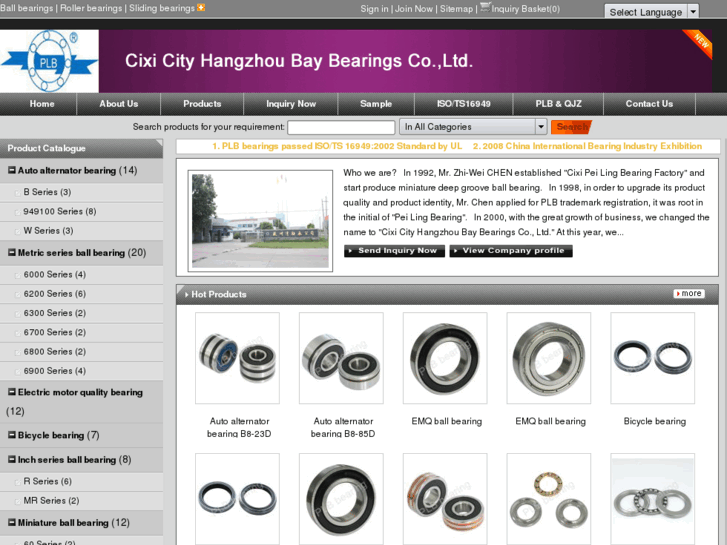Open the Inquiry Basket(0) link
727x545 pixels.
point(525,9)
